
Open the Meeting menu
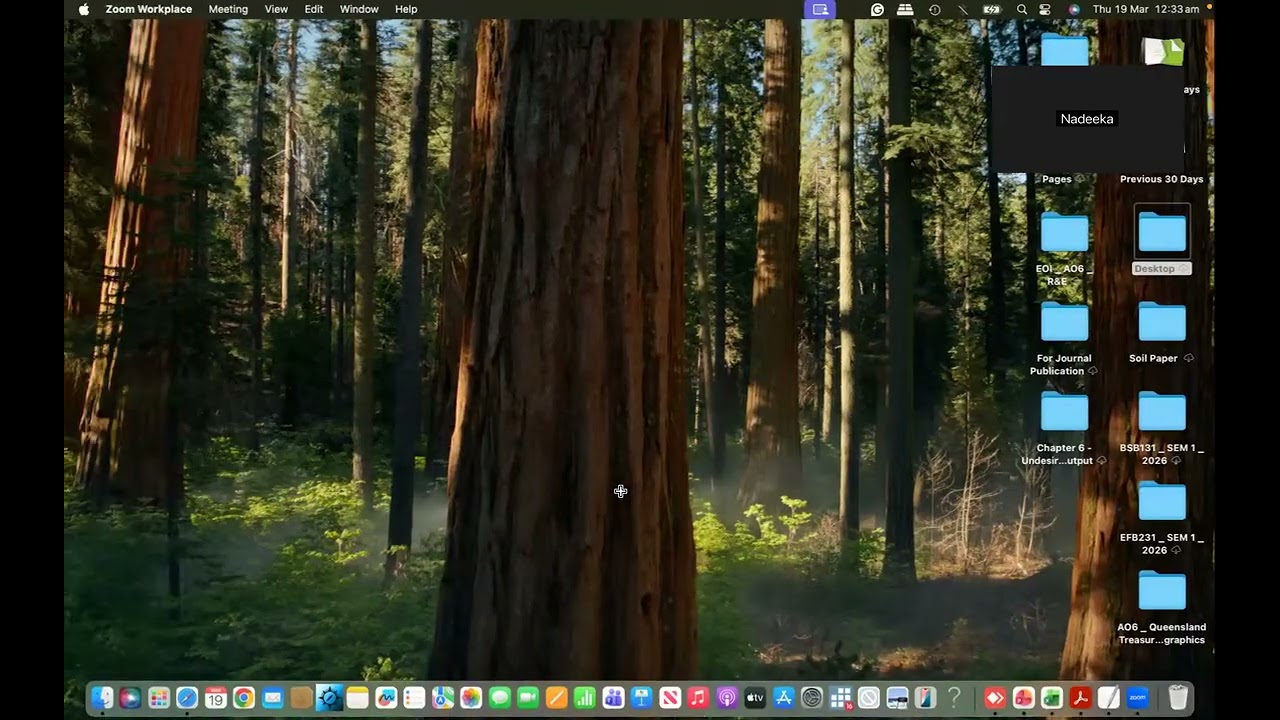228,9
